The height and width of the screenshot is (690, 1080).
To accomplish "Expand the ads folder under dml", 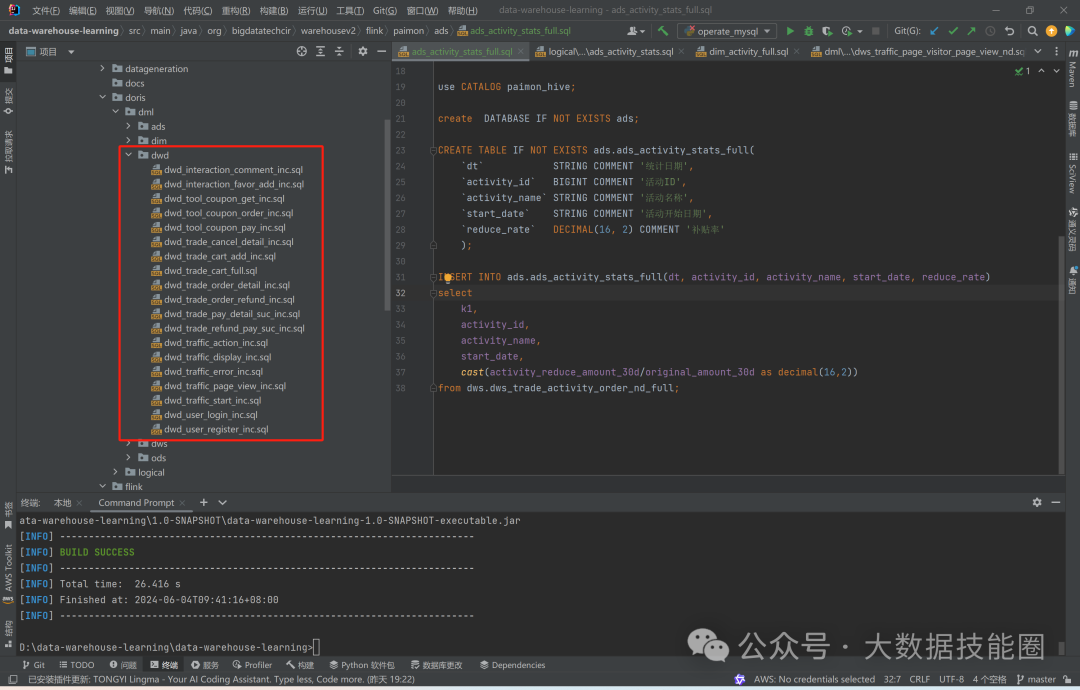I will point(128,127).
